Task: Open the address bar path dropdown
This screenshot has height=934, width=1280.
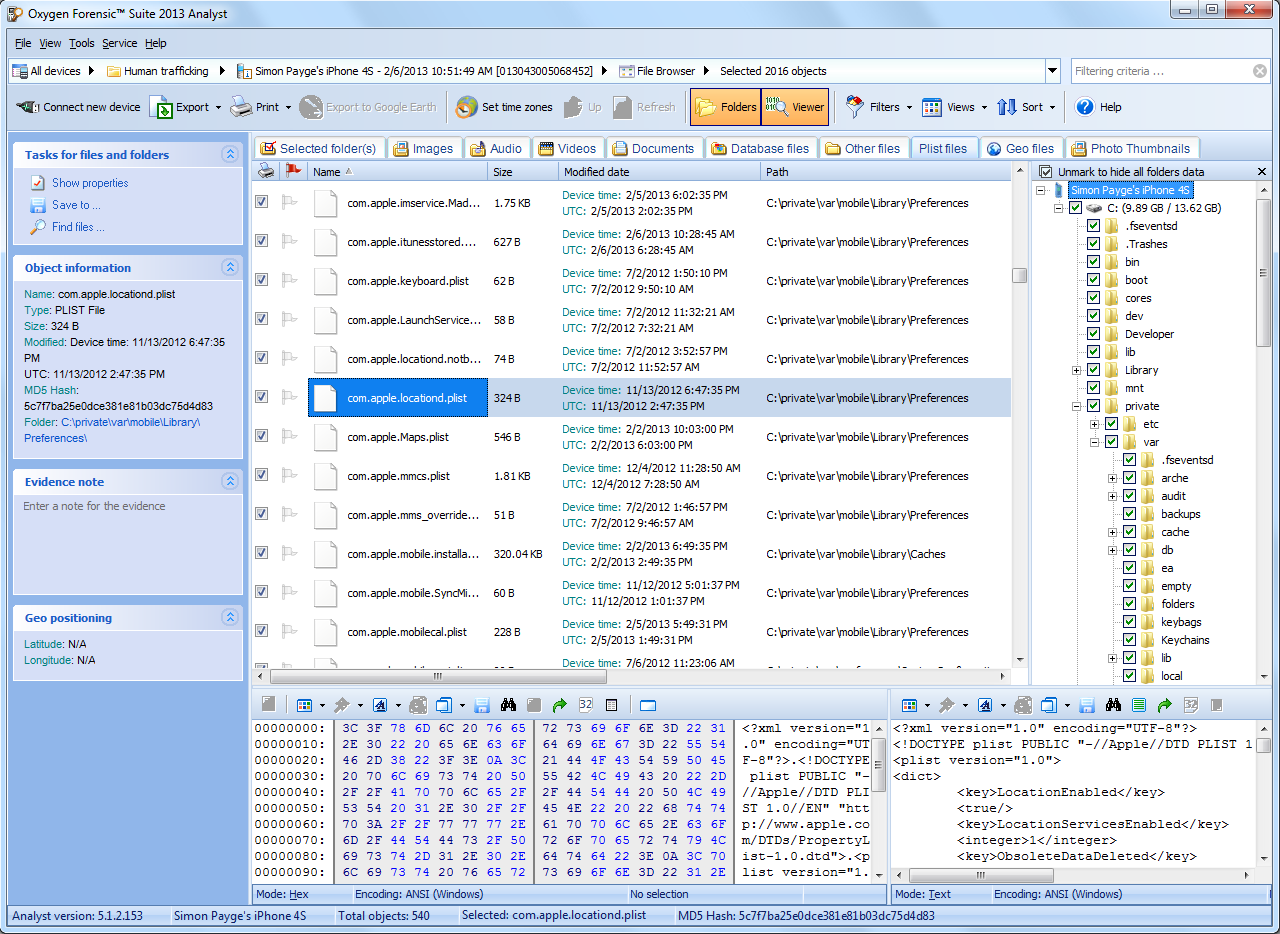Action: point(1052,71)
